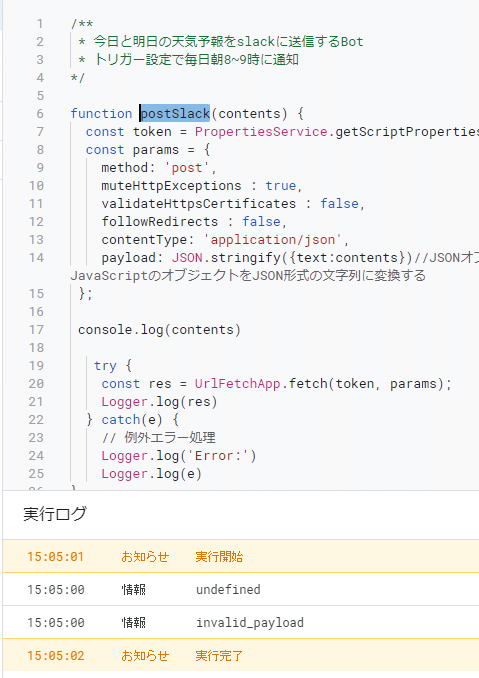Screen dimensions: 479x678
Task: Select the highlighted postSlack function name
Action: pyautogui.click(x=175, y=114)
